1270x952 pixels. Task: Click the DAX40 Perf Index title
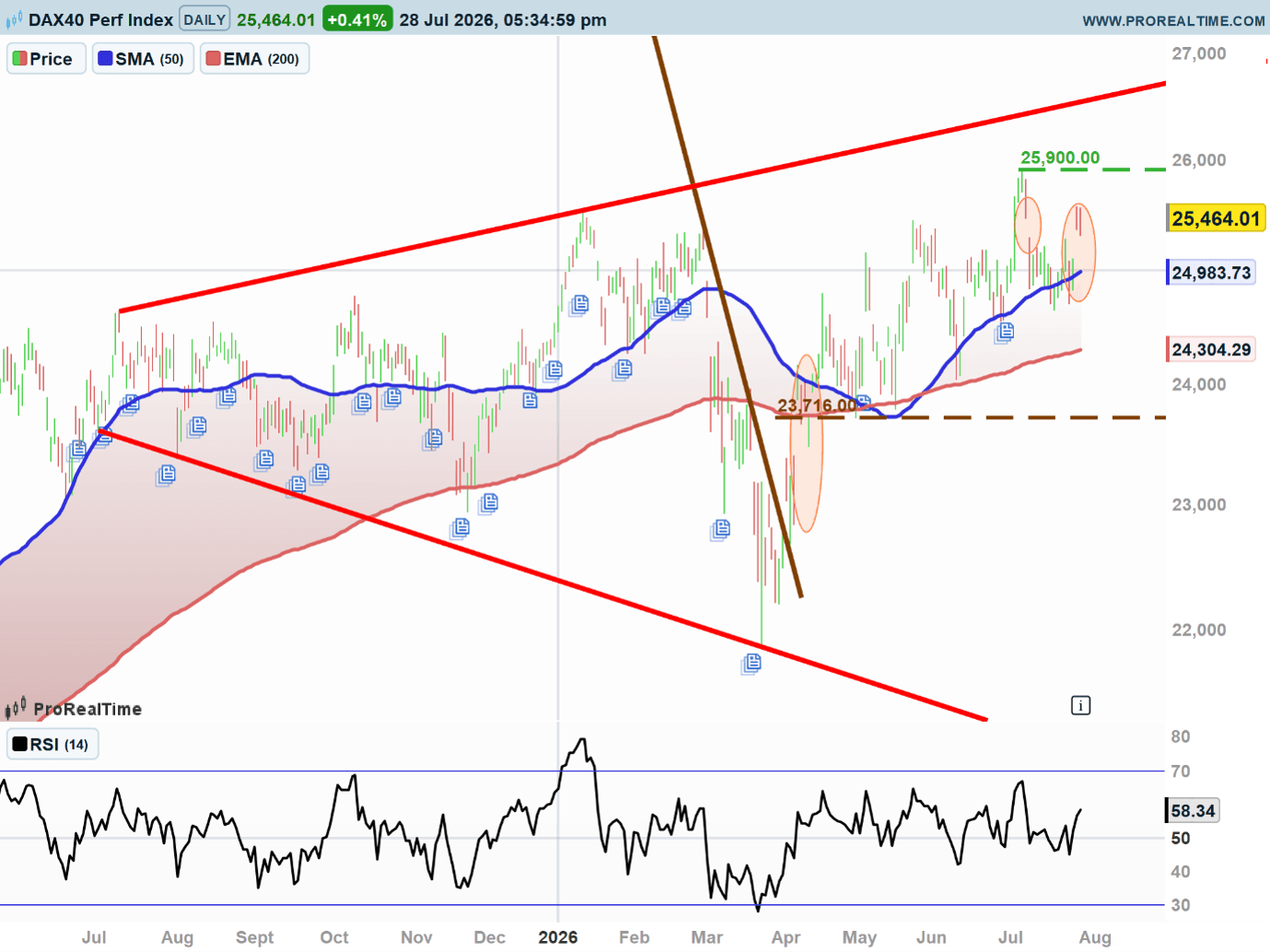100,19
